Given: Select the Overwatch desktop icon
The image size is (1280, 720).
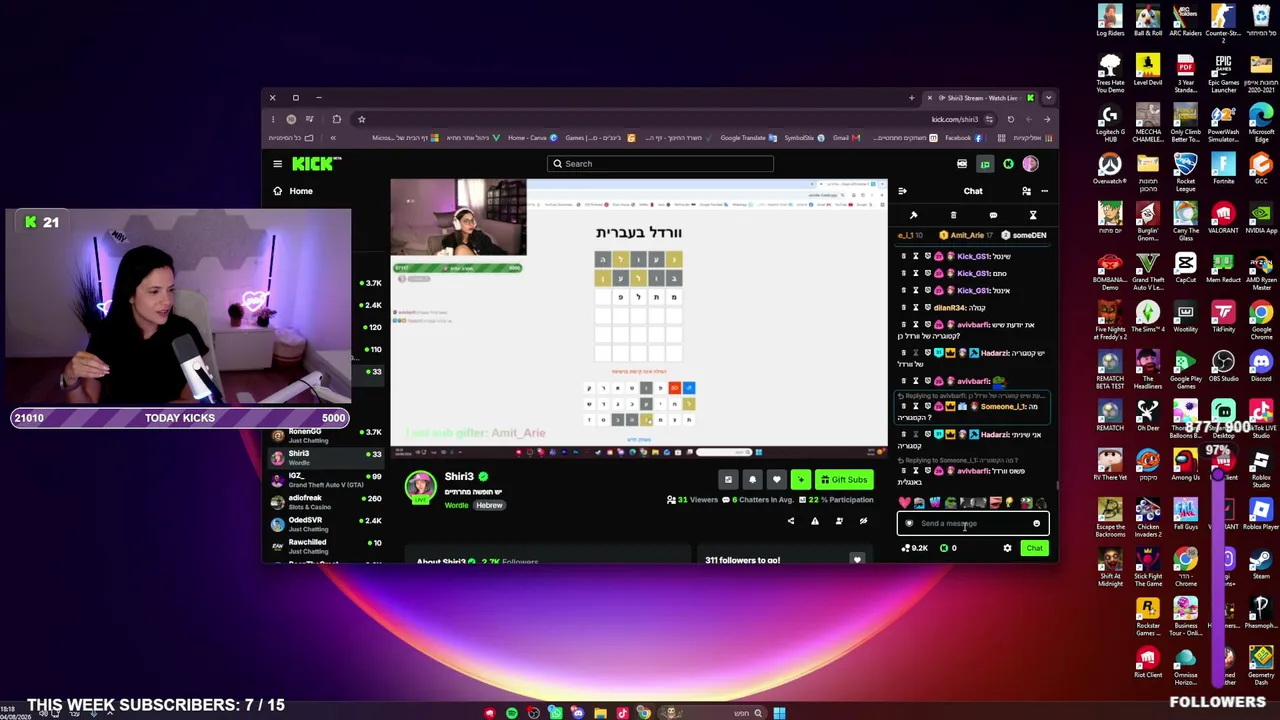Looking at the screenshot, I should tap(1110, 170).
